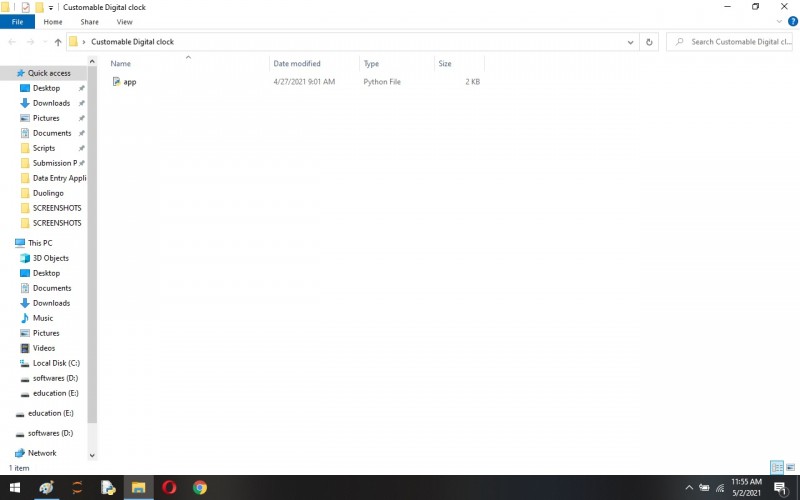Open the Submission P folder
The image size is (800, 500).
point(55,163)
